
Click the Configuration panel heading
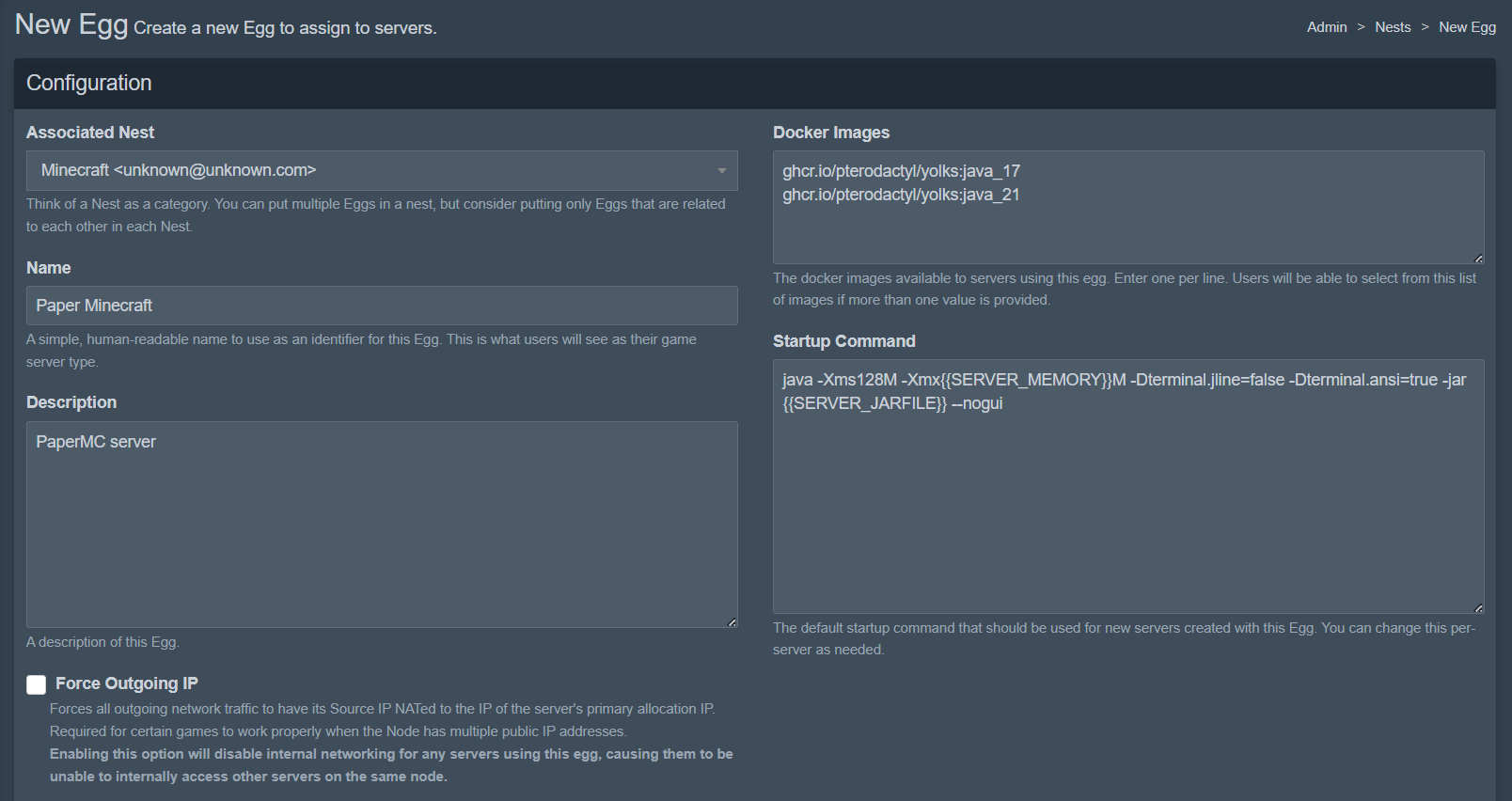[x=89, y=83]
